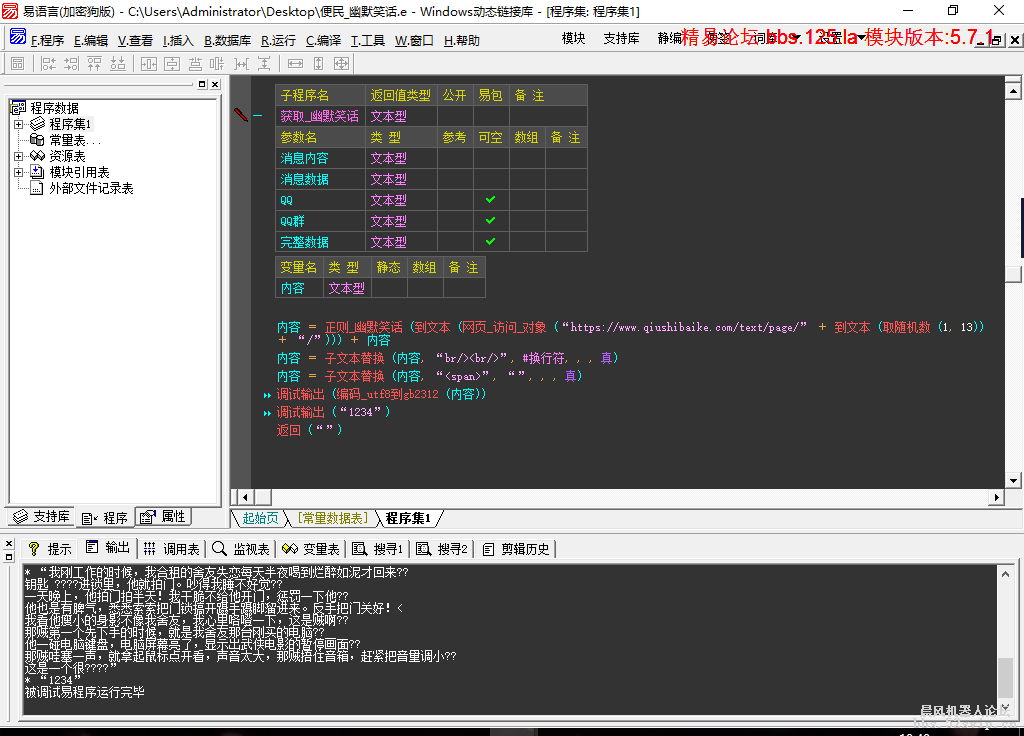The width and height of the screenshot is (1024, 736).
Task: Toggle the 可空 checkmark for QQ parameter
Action: (490, 199)
